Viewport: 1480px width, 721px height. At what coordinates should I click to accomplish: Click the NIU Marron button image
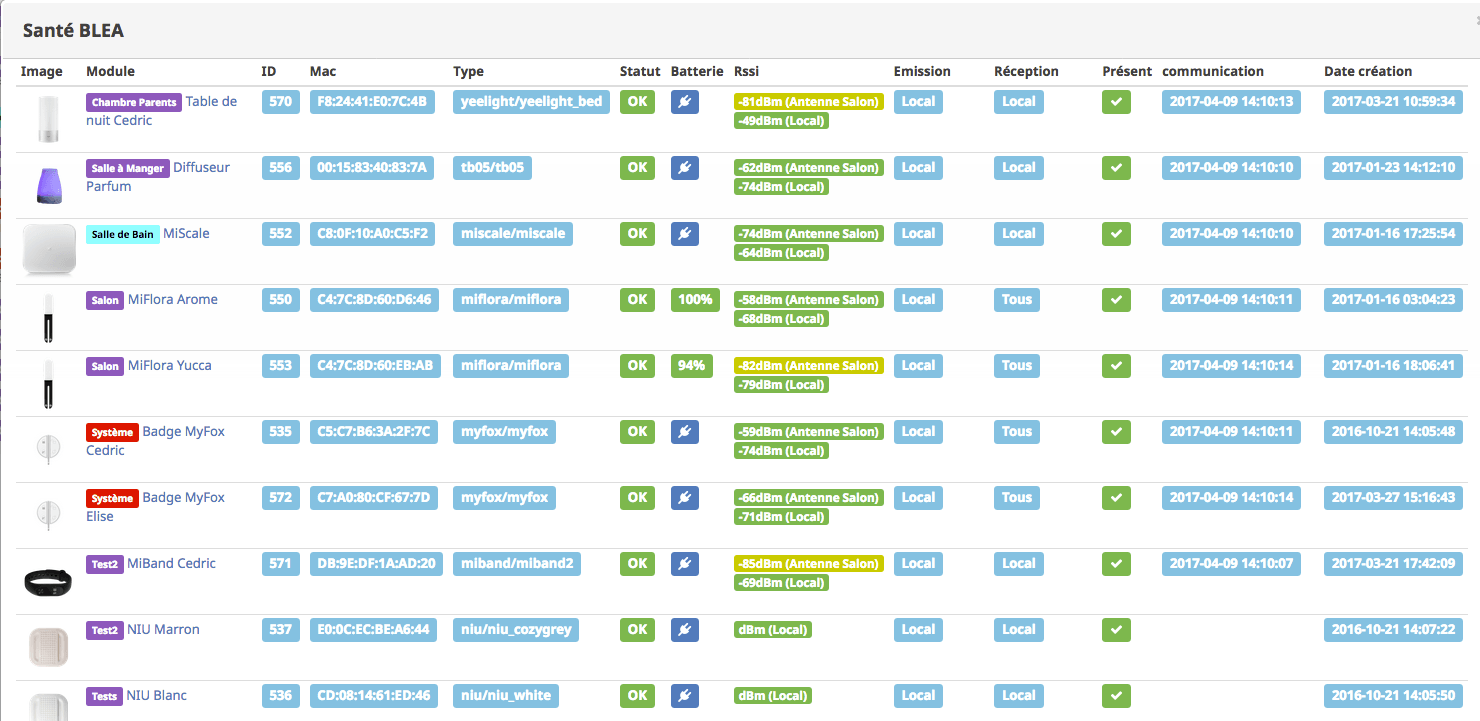point(49,647)
